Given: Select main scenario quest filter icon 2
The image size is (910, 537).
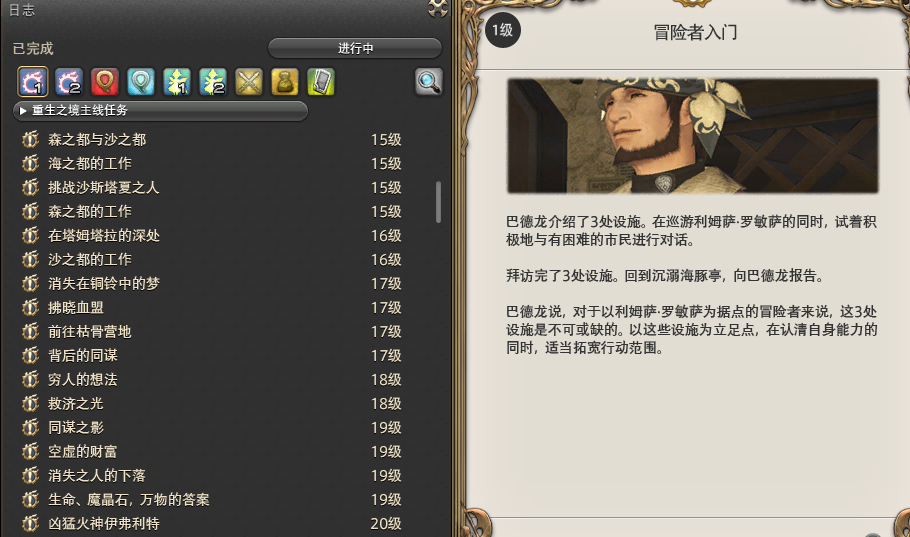Looking at the screenshot, I should click(69, 82).
